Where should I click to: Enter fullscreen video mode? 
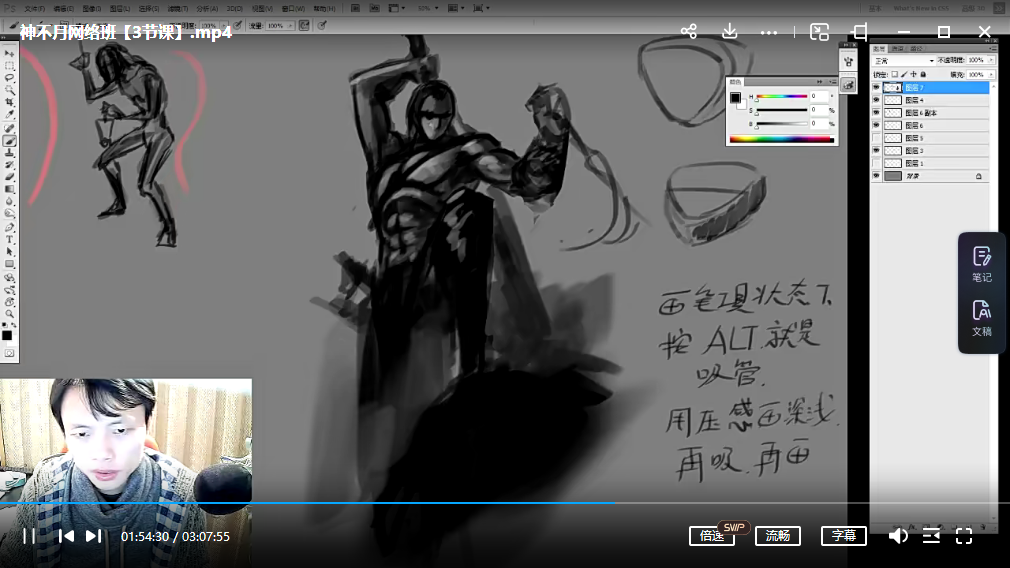tap(964, 536)
